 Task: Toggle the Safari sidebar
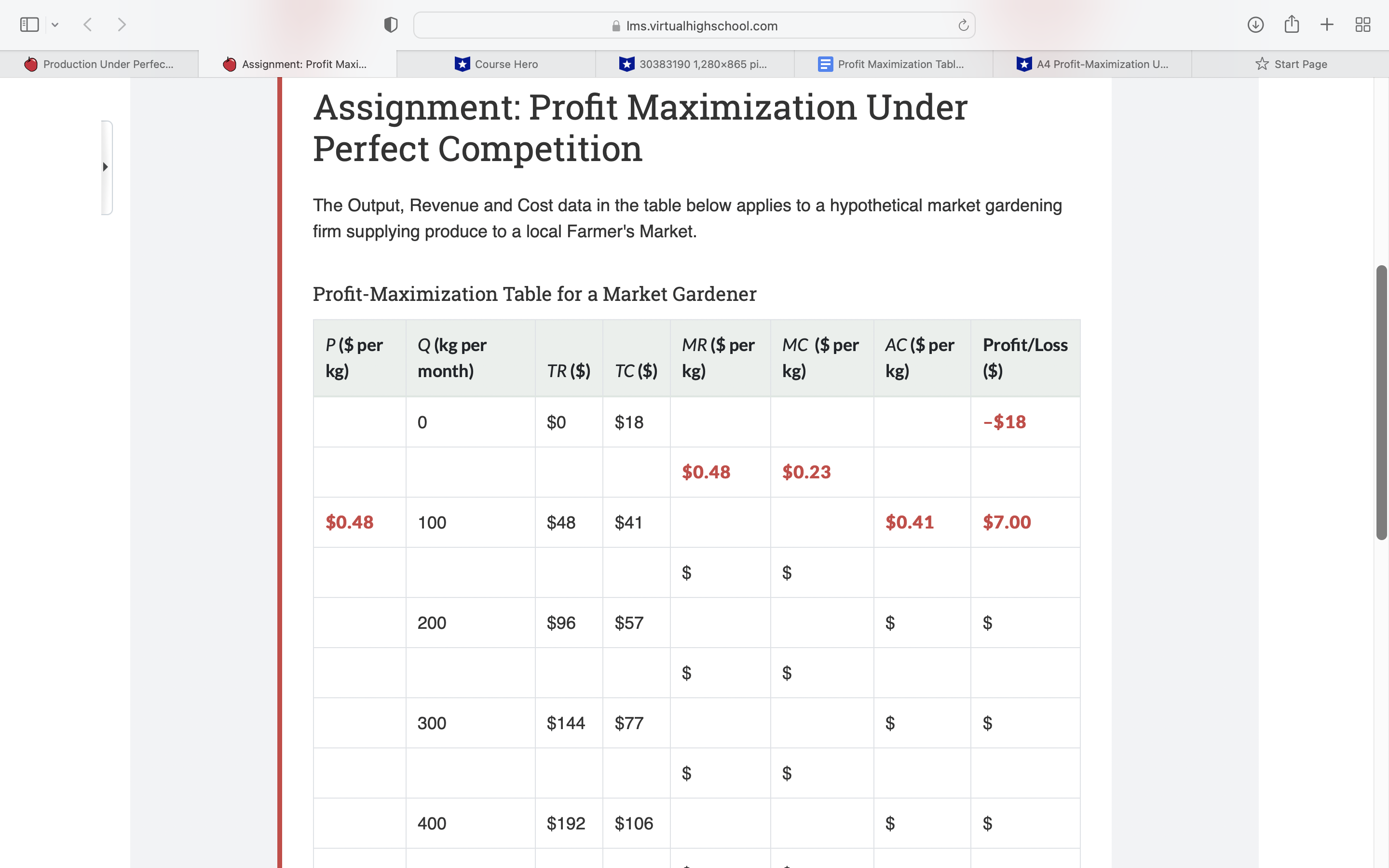pyautogui.click(x=29, y=24)
